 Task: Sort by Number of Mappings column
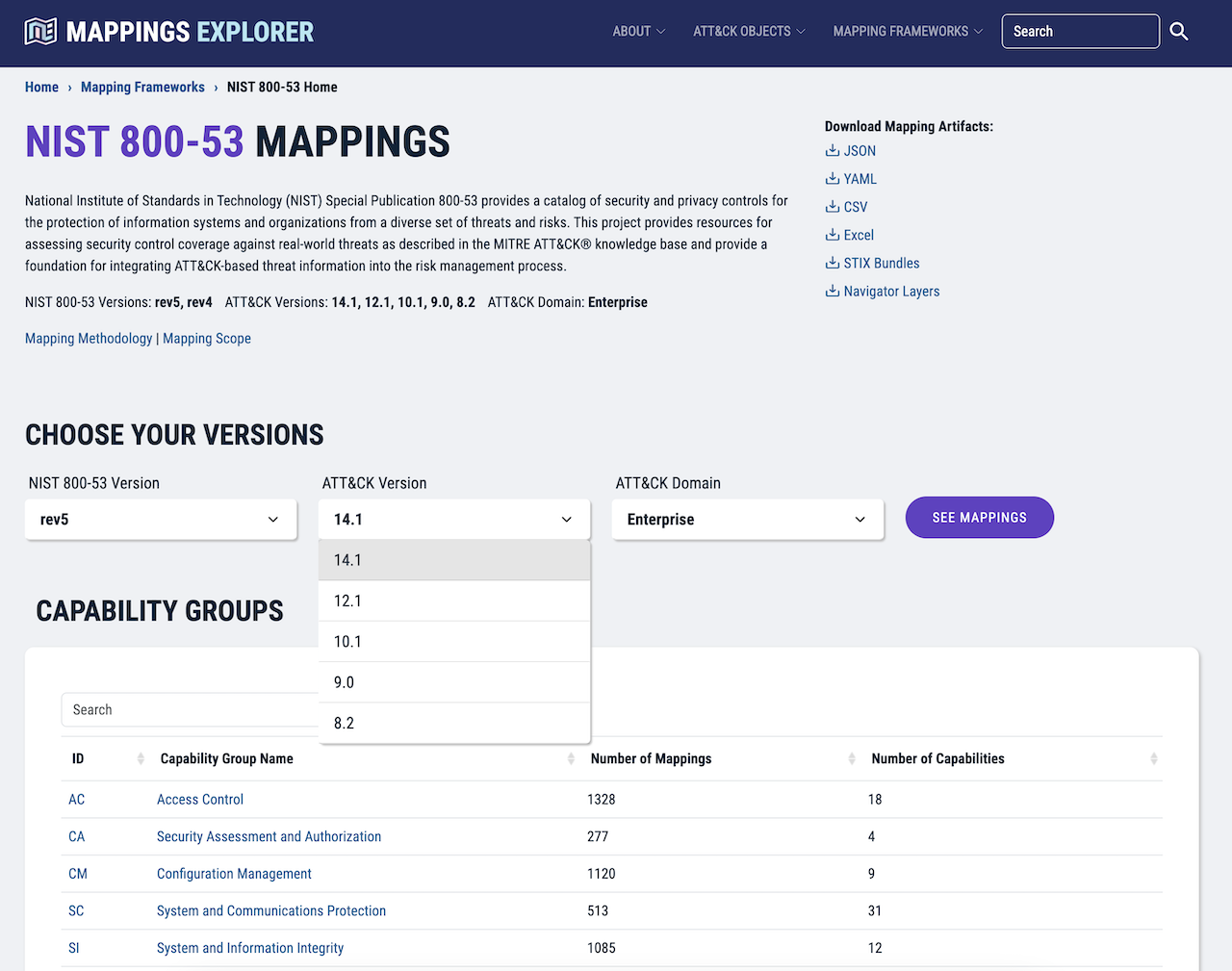[851, 759]
